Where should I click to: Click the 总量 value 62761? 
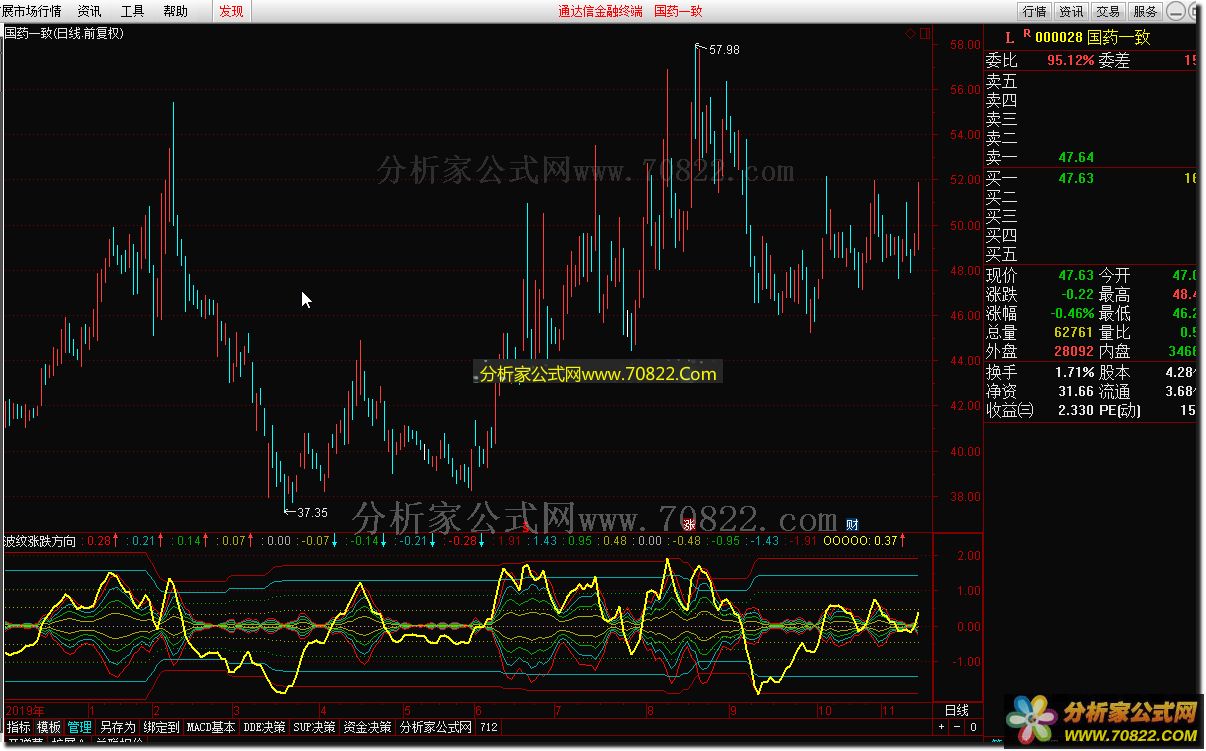[1073, 332]
